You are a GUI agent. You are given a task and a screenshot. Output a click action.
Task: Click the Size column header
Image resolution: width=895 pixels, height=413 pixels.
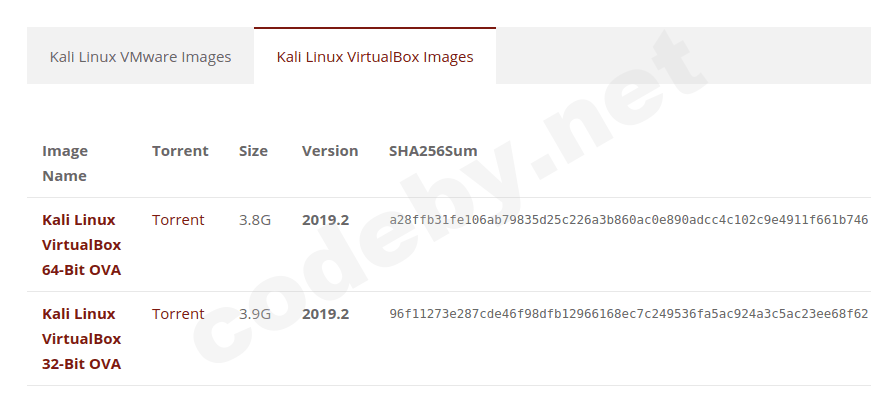(253, 151)
